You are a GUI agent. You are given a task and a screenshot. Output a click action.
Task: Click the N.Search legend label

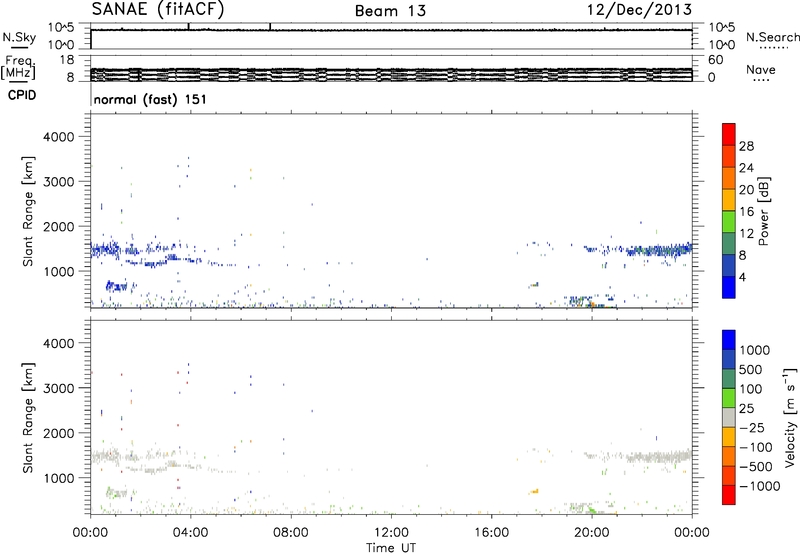pyautogui.click(x=773, y=37)
